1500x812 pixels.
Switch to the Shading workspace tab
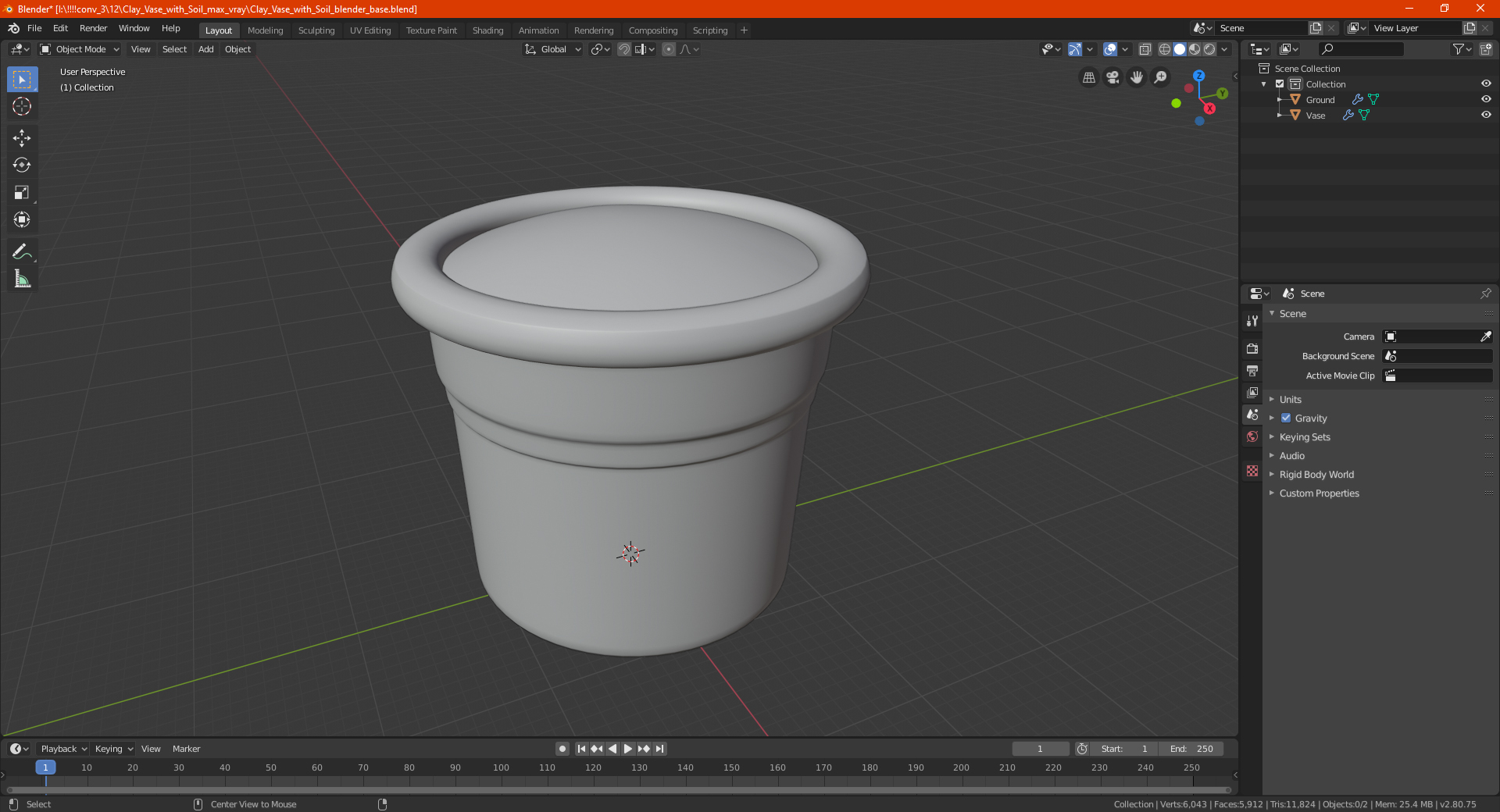(x=487, y=30)
